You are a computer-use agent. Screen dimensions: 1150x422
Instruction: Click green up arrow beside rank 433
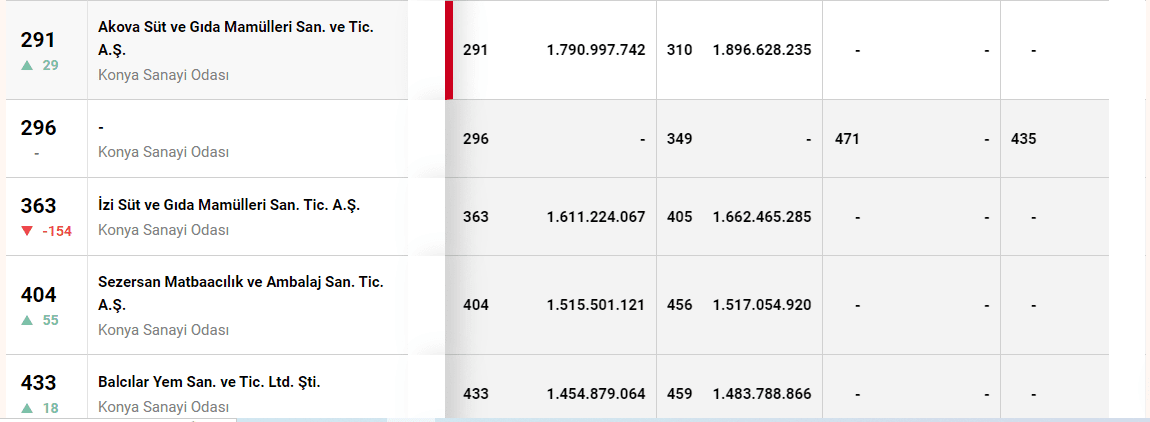click(27, 407)
